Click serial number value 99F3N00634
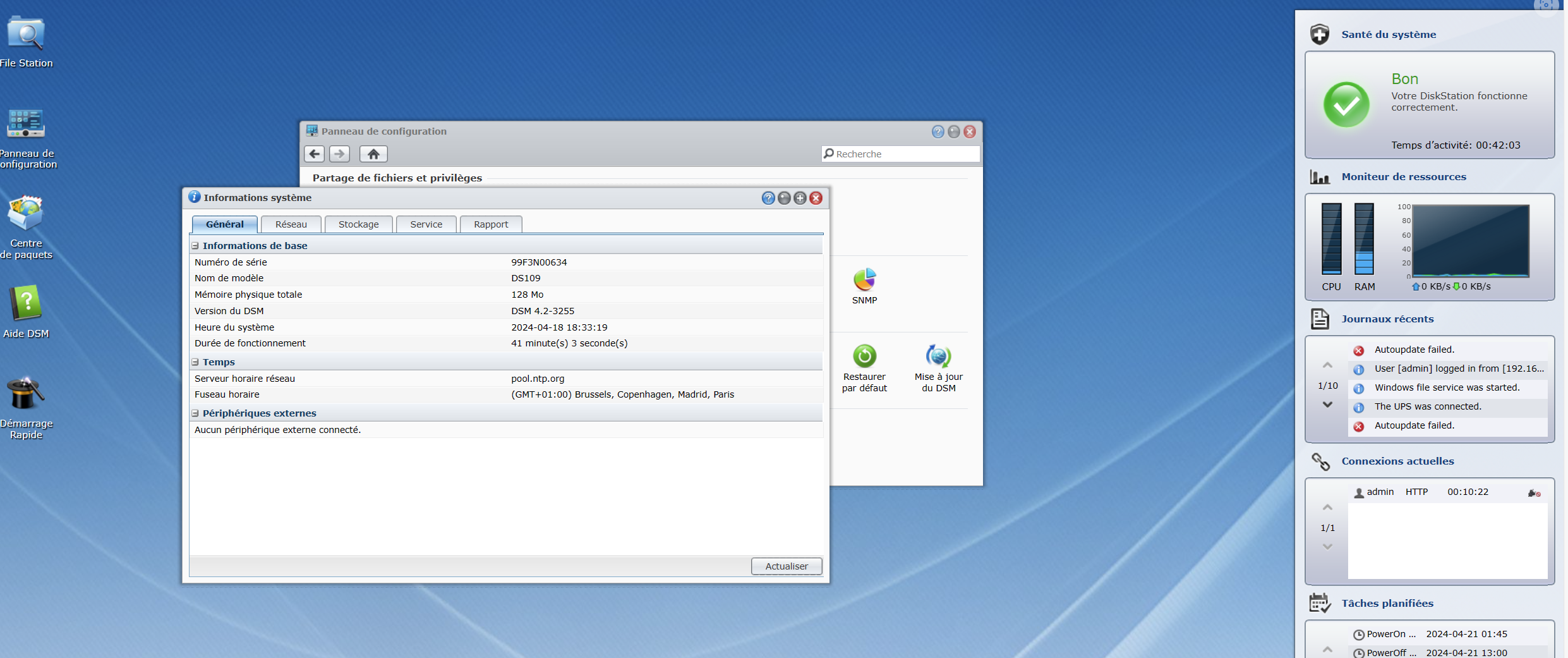 [x=539, y=262]
